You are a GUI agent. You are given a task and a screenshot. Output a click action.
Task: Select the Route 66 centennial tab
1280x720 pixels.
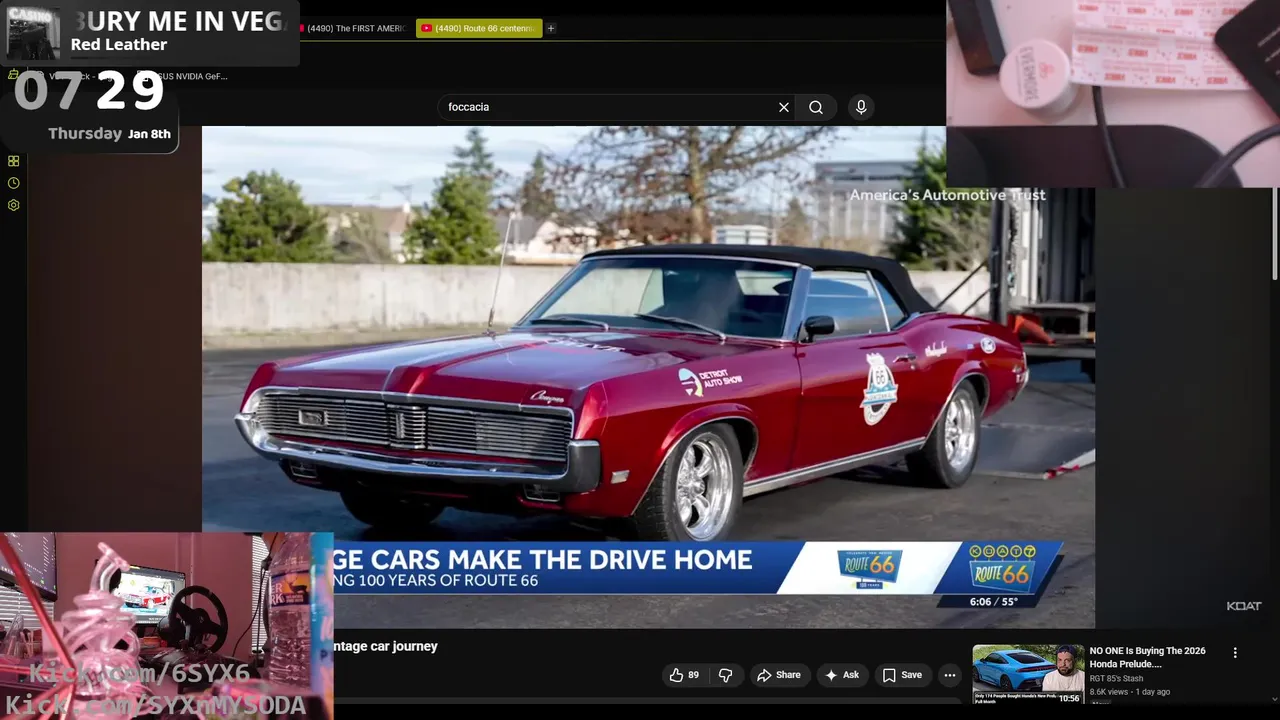click(479, 28)
